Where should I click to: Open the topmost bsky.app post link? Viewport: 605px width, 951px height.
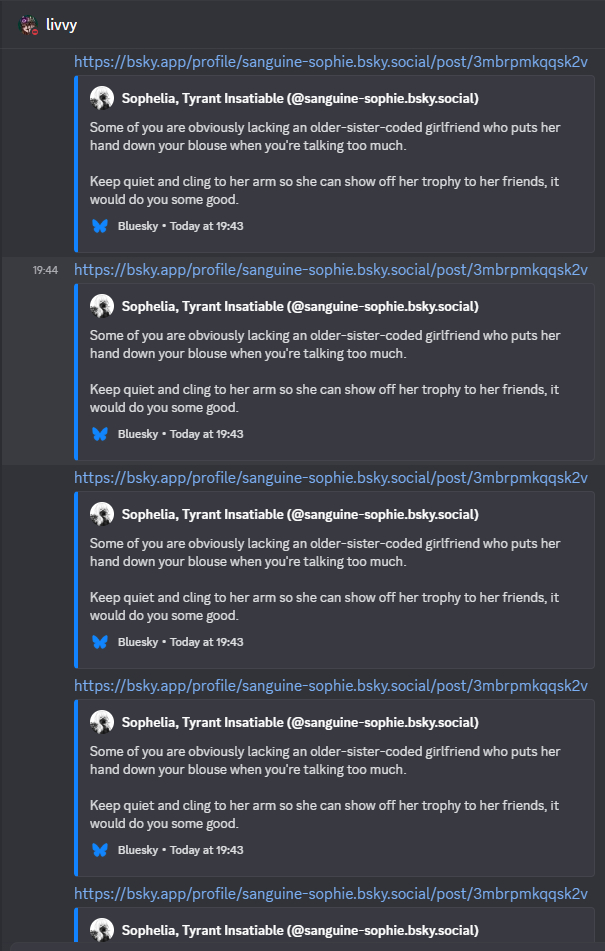click(x=331, y=62)
